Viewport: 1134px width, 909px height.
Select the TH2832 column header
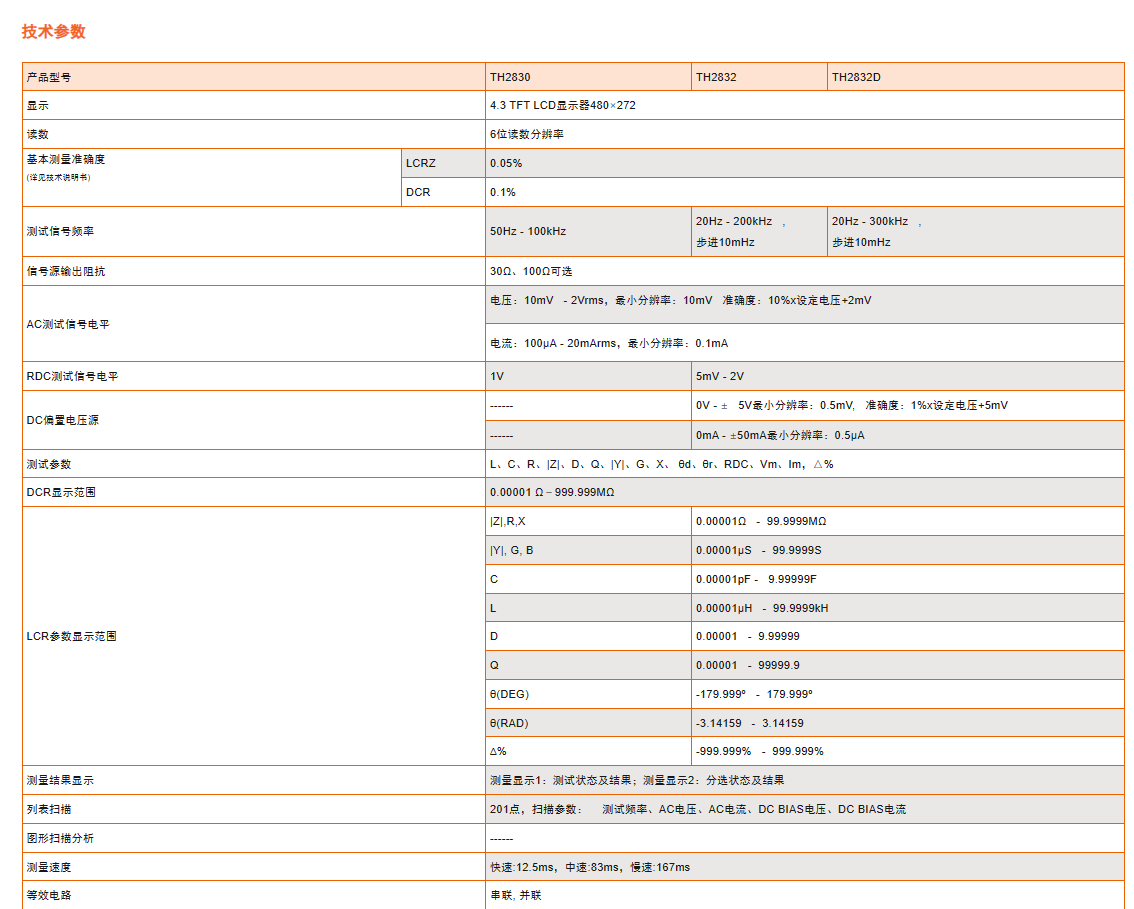coord(716,77)
